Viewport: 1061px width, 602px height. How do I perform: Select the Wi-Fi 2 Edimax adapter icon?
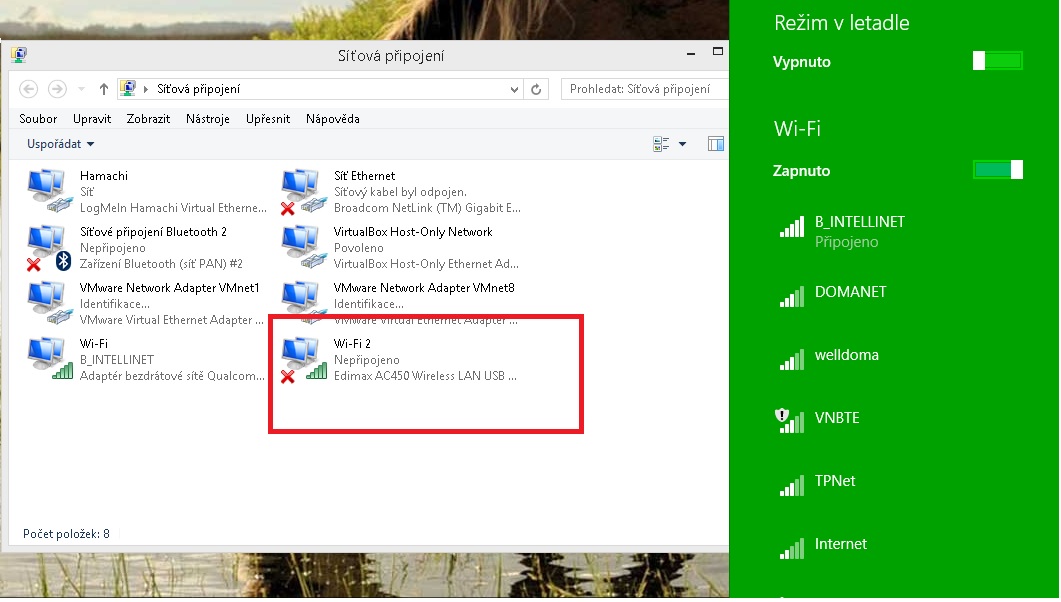(x=304, y=361)
